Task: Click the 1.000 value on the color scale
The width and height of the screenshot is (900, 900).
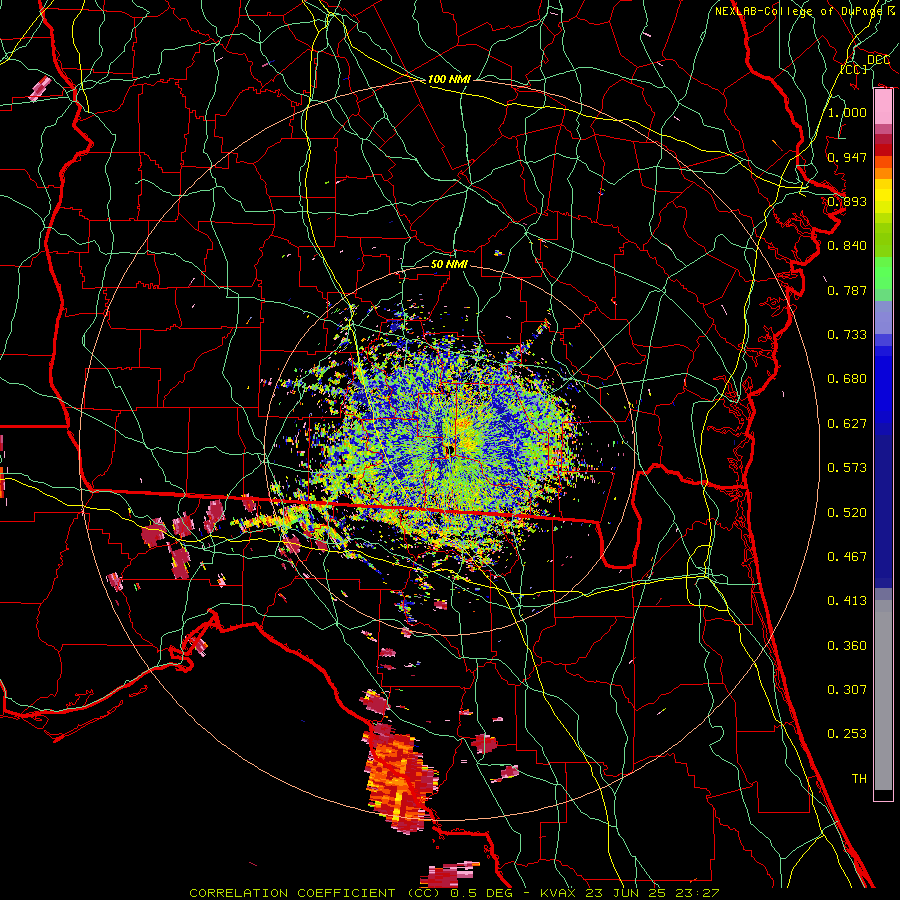Action: (847, 112)
